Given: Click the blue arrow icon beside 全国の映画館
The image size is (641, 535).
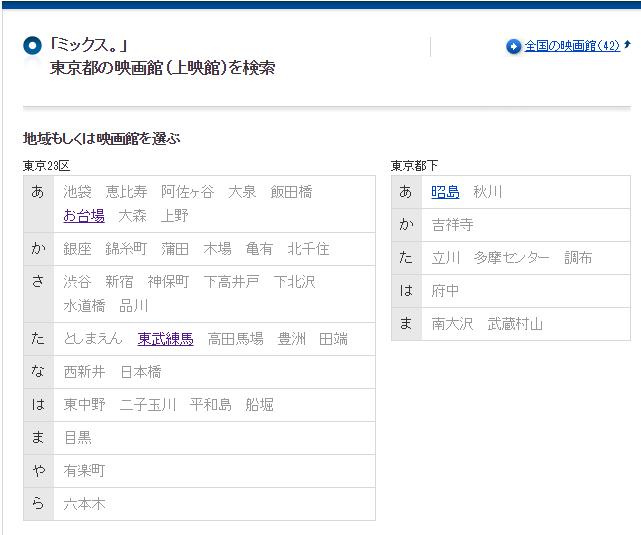Looking at the screenshot, I should 514,46.
